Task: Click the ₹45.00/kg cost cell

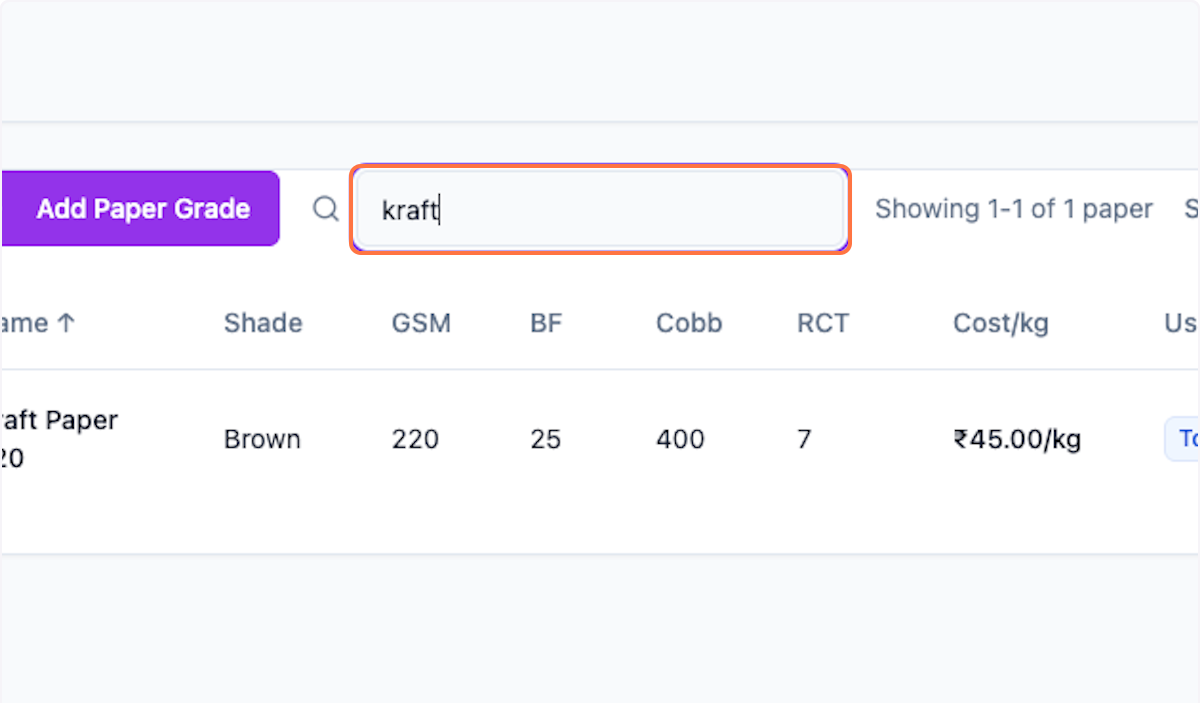Action: click(x=1017, y=439)
